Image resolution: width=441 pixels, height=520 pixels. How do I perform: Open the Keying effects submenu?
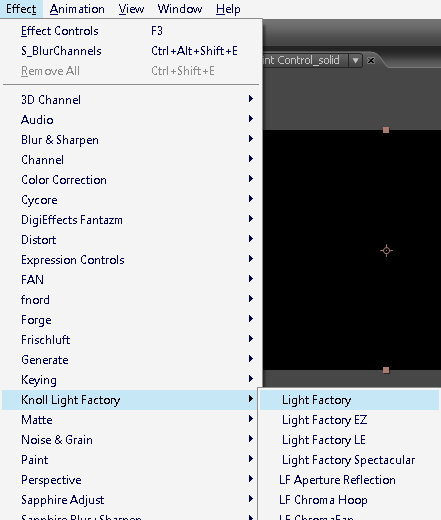pos(130,380)
